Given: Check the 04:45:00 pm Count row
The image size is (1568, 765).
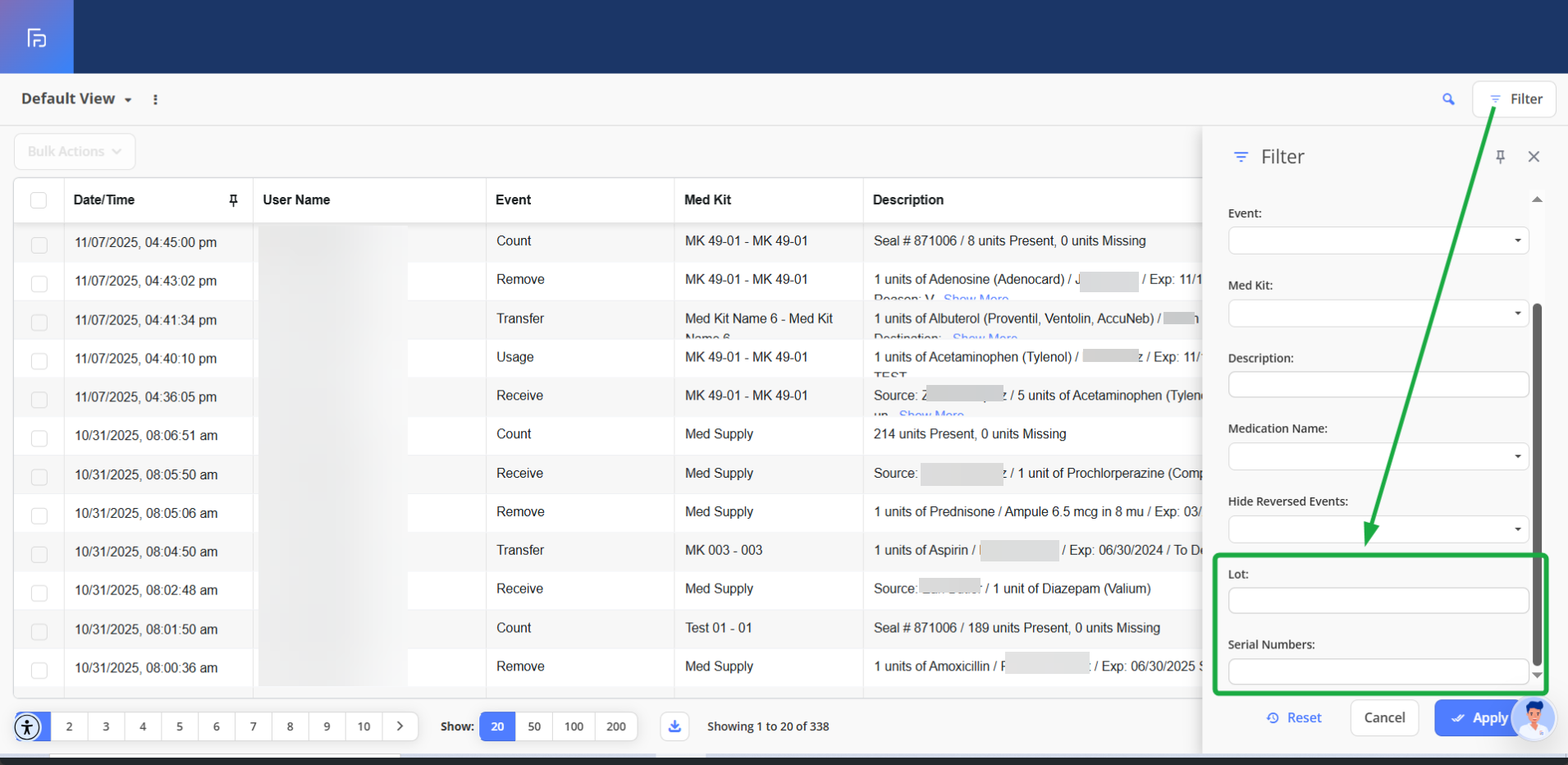Looking at the screenshot, I should (x=39, y=245).
